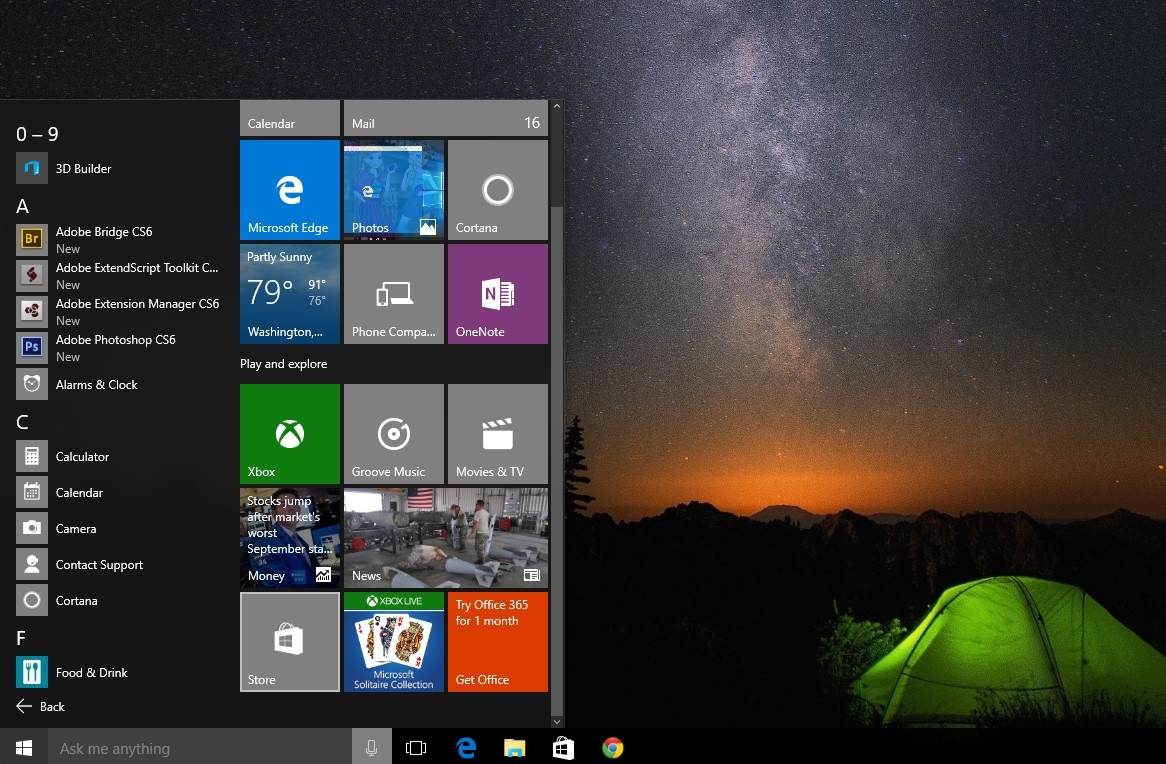Viewport: 1166px width, 764px height.
Task: Open Food & Drink app
Action: [x=119, y=672]
